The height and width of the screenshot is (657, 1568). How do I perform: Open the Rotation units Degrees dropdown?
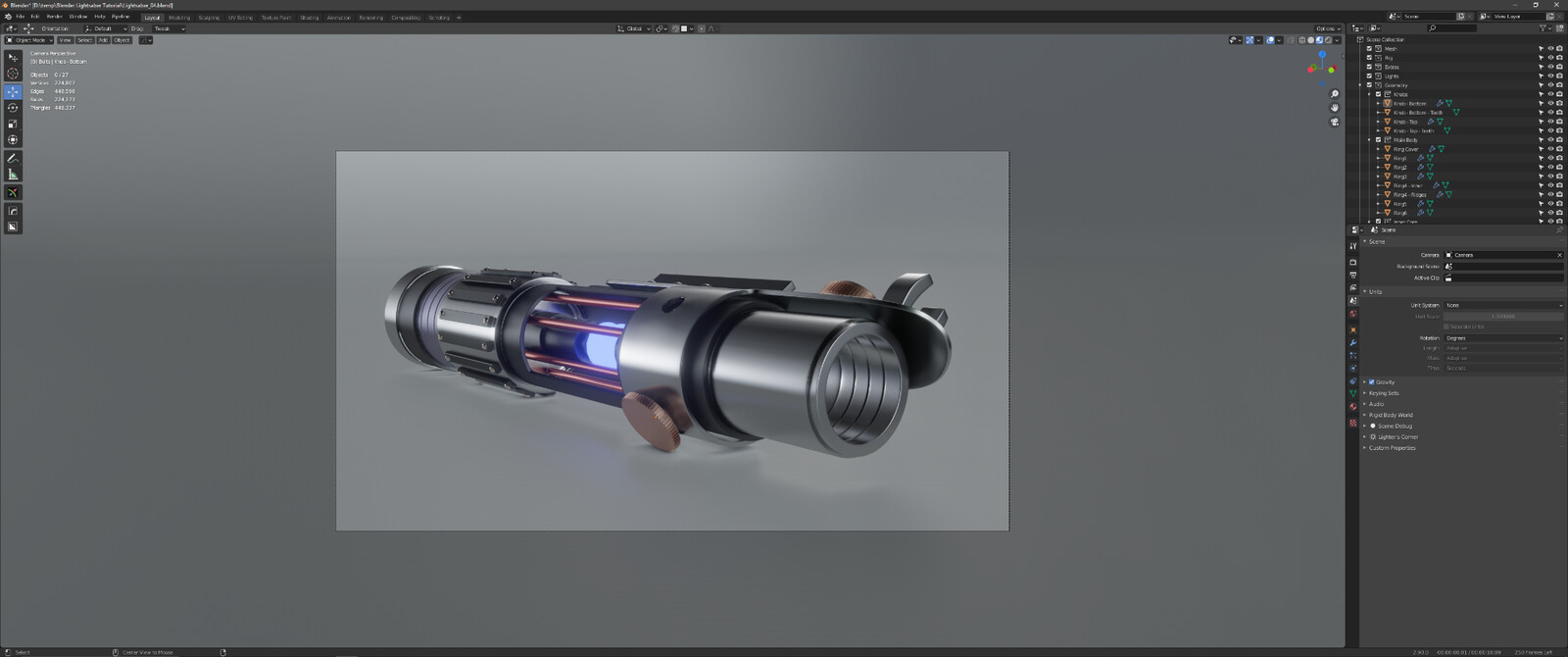coord(1503,338)
